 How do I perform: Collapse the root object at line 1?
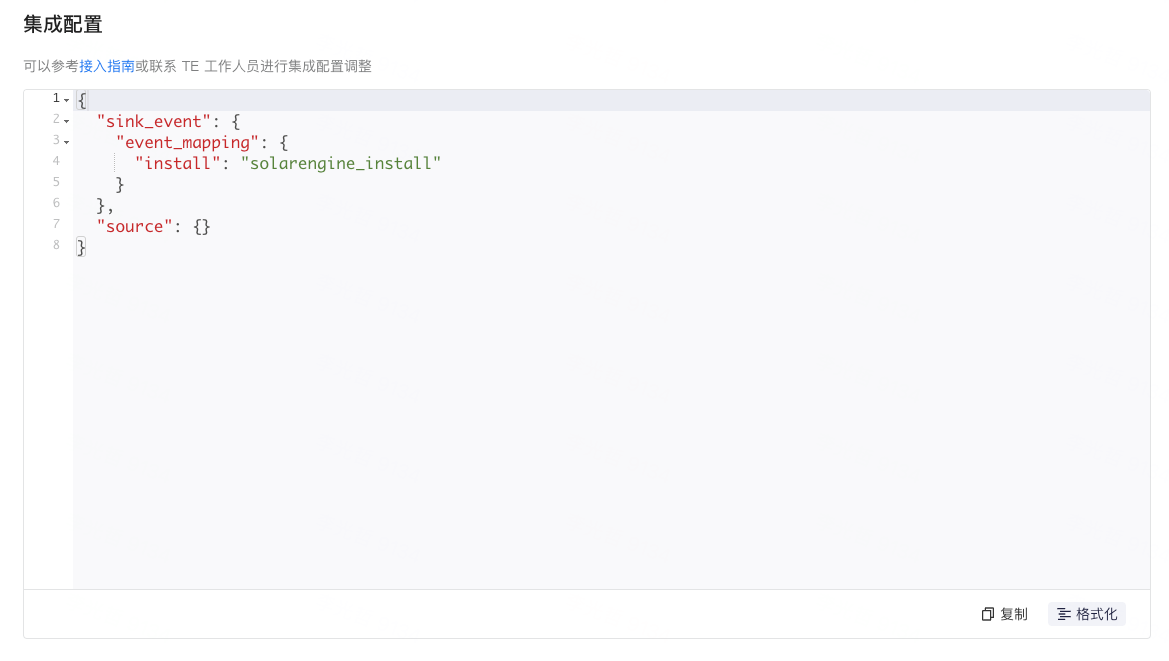(x=66, y=100)
